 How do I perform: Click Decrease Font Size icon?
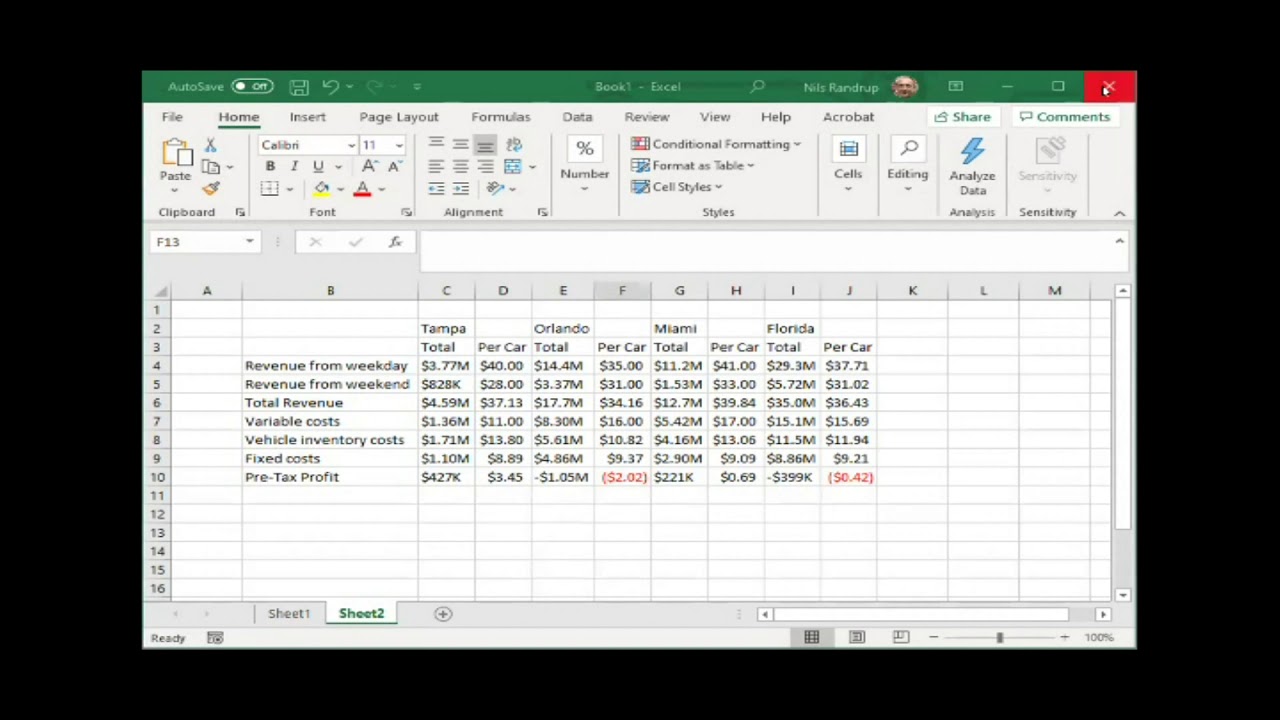[393, 167]
